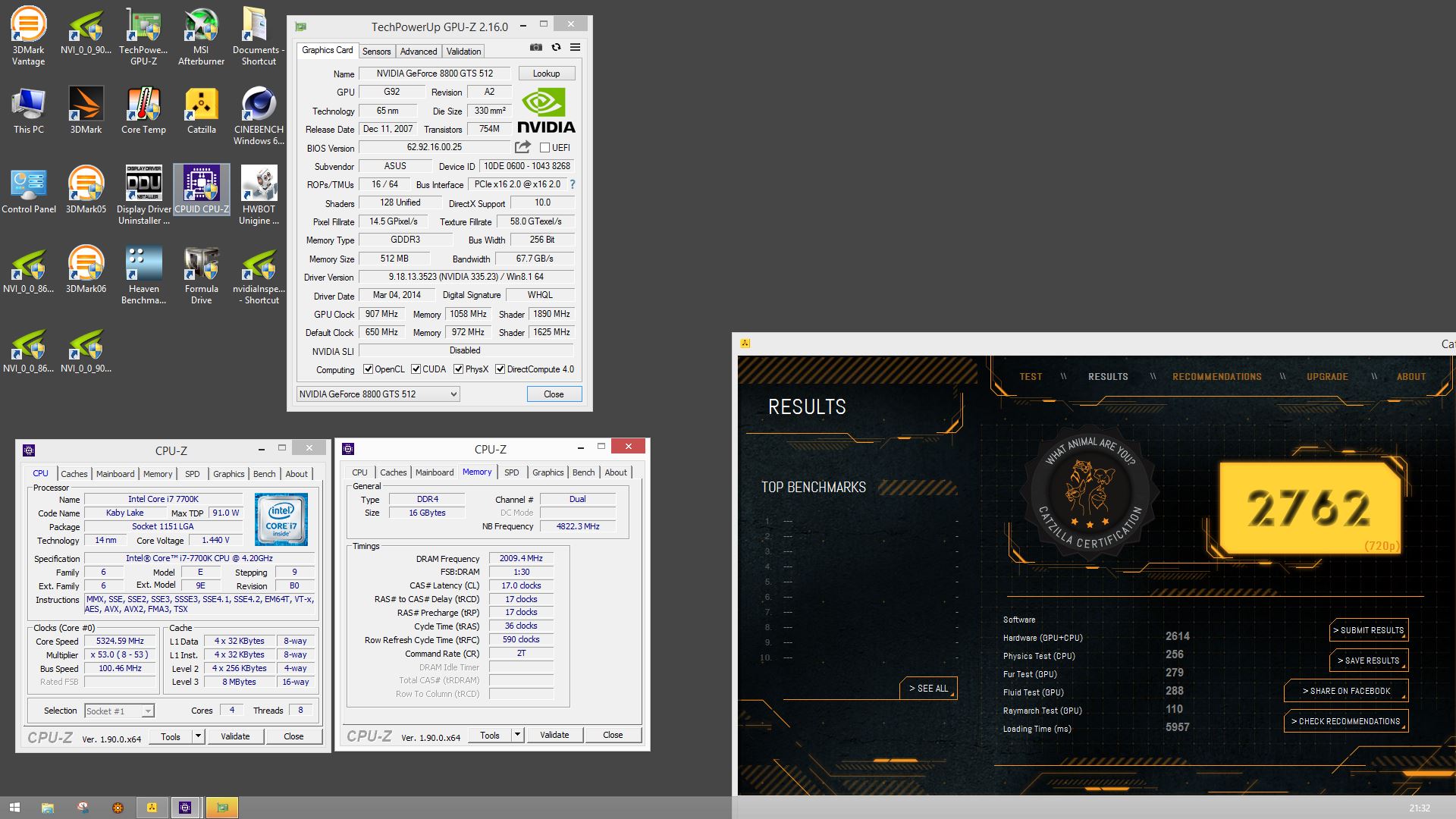Expand the Tools arrow in the CPU-Z Memory window

point(518,735)
